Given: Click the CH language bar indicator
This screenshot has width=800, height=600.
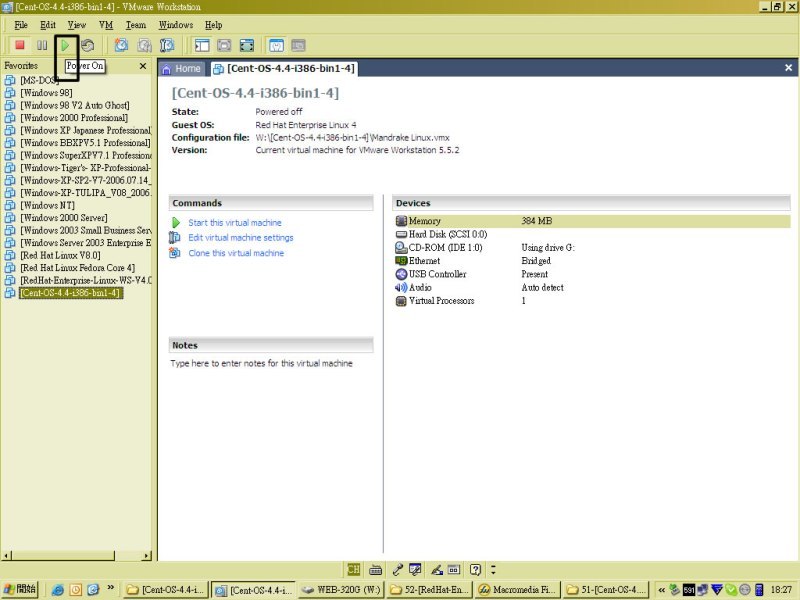Looking at the screenshot, I should pos(353,569).
